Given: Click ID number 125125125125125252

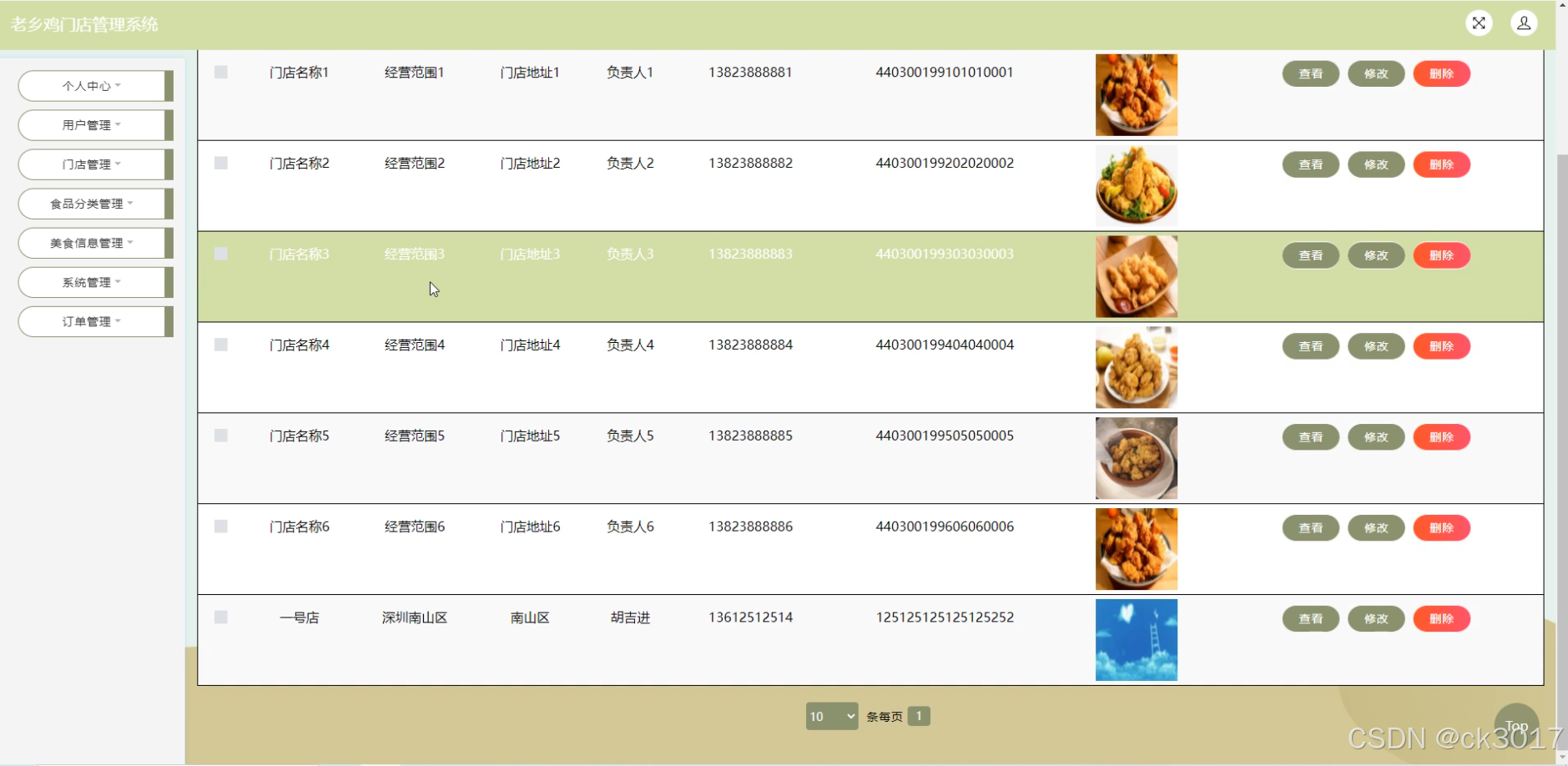Looking at the screenshot, I should coord(945,617).
